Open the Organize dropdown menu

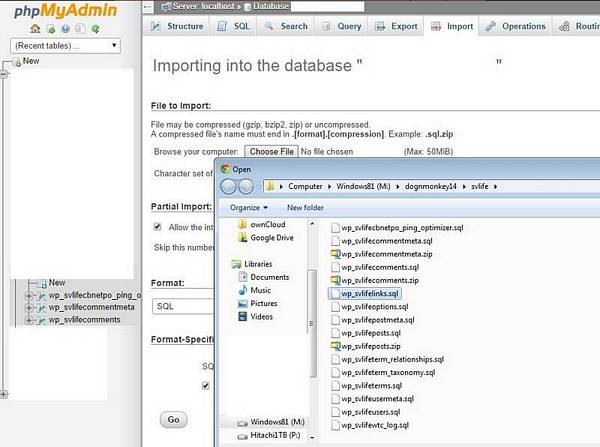point(250,207)
